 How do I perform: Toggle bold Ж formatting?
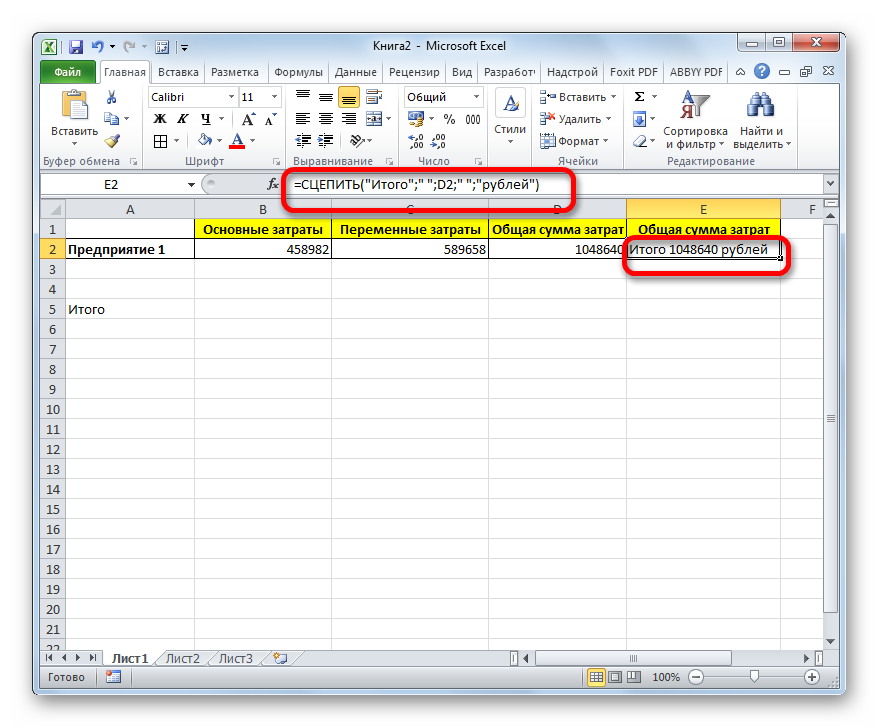(159, 119)
